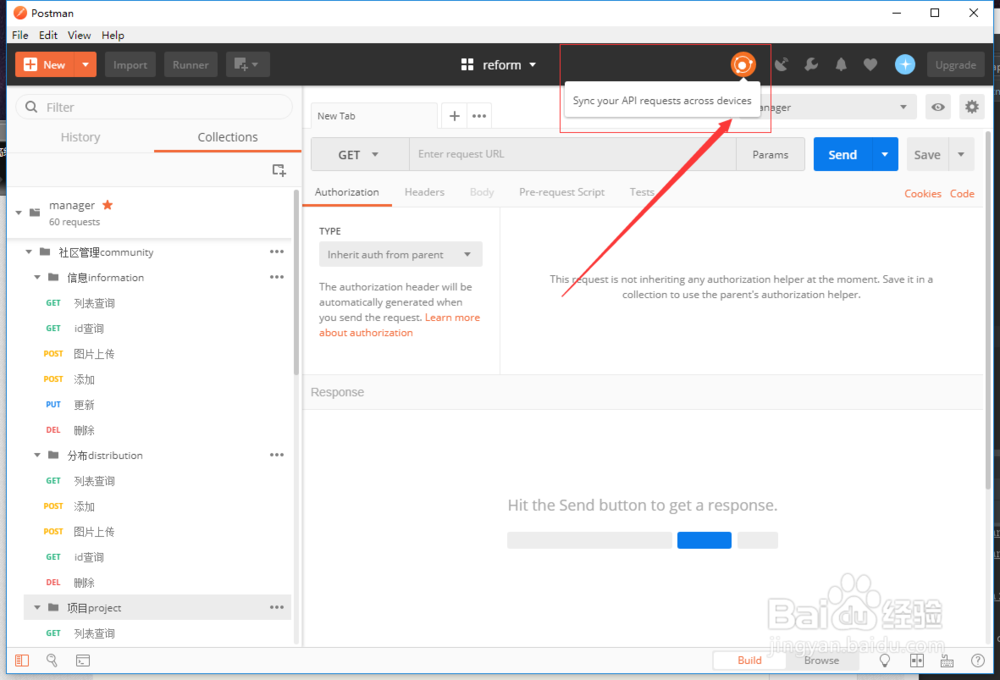Screen dimensions: 1000x680
Task: Toggle the sidebar visibility icon bottom left
Action: coord(22,660)
